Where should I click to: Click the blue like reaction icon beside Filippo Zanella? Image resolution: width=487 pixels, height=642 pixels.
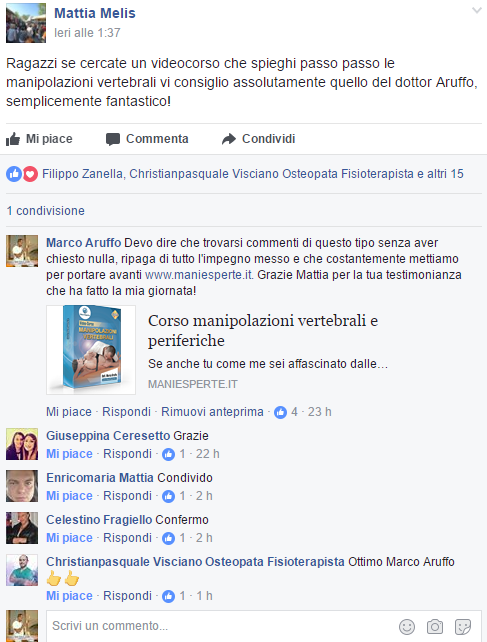tap(14, 174)
